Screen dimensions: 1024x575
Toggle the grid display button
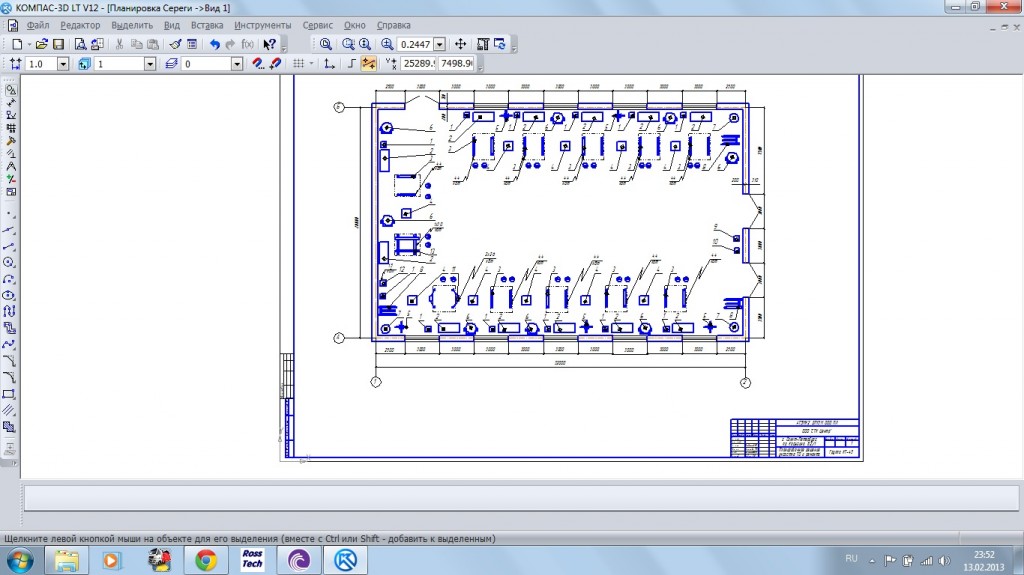[298, 64]
